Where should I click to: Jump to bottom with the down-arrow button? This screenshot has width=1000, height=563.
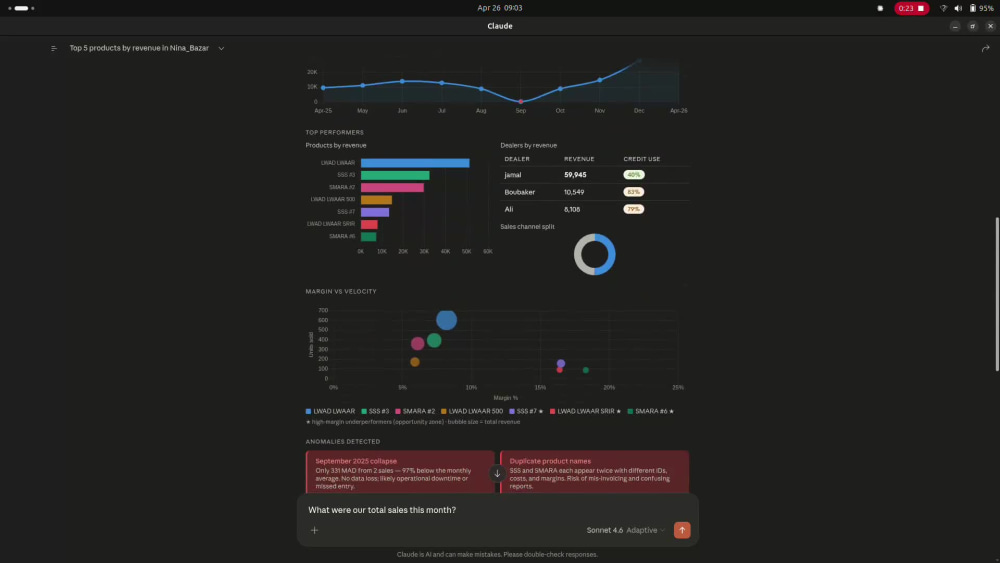click(497, 473)
